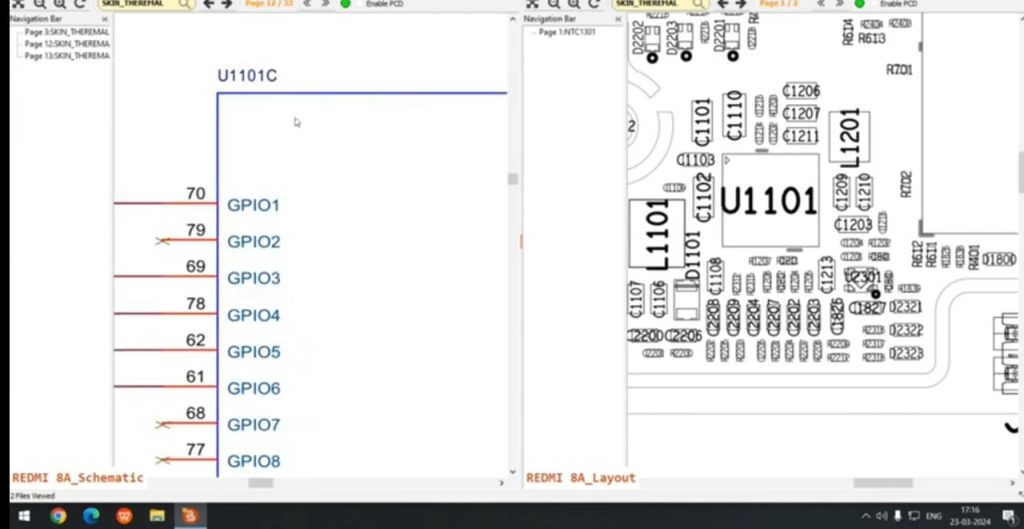This screenshot has height=529, width=1024.
Task: Switch to the REDMI 8A_Layout tab
Action: (580, 478)
